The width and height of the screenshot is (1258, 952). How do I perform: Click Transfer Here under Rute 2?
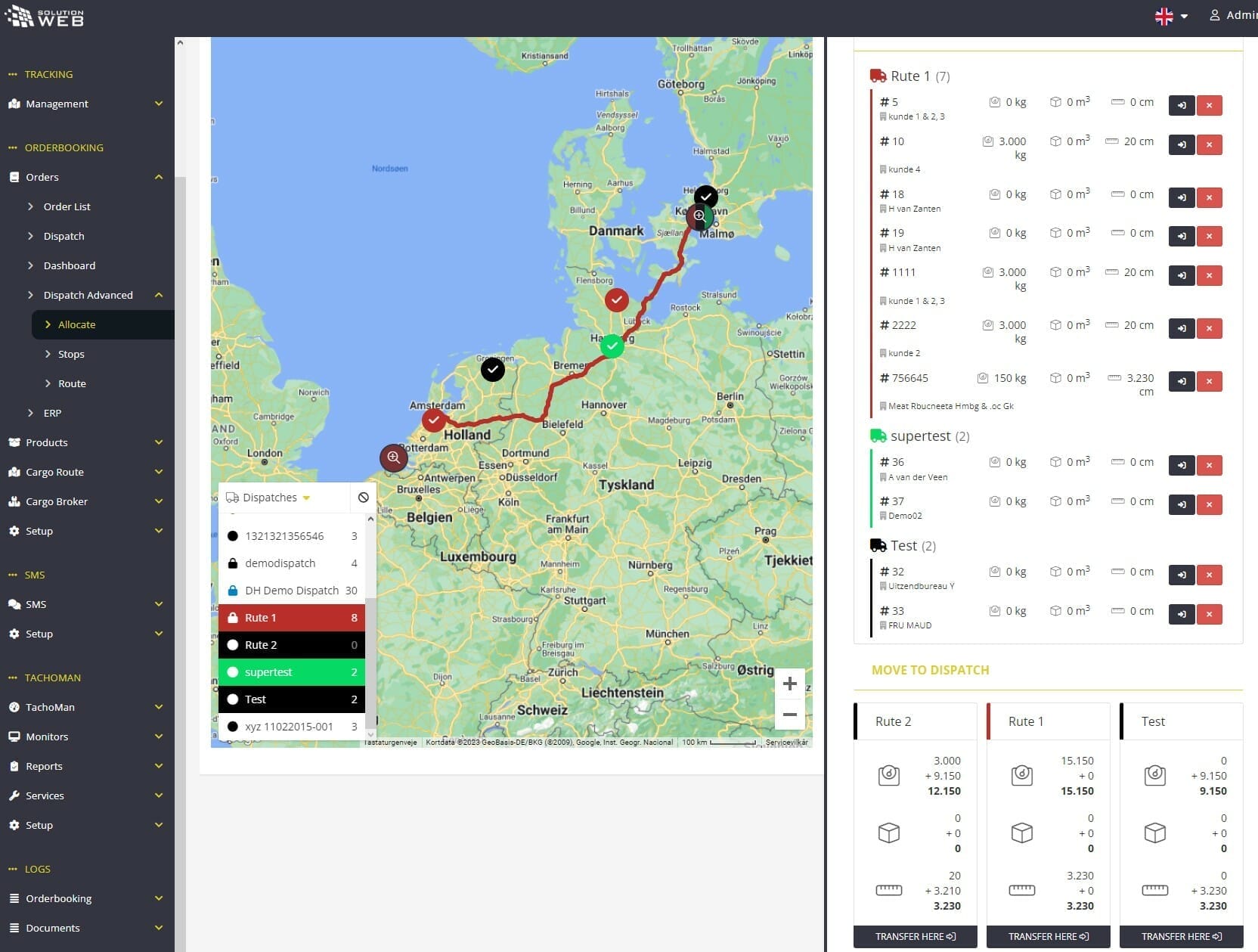[915, 936]
